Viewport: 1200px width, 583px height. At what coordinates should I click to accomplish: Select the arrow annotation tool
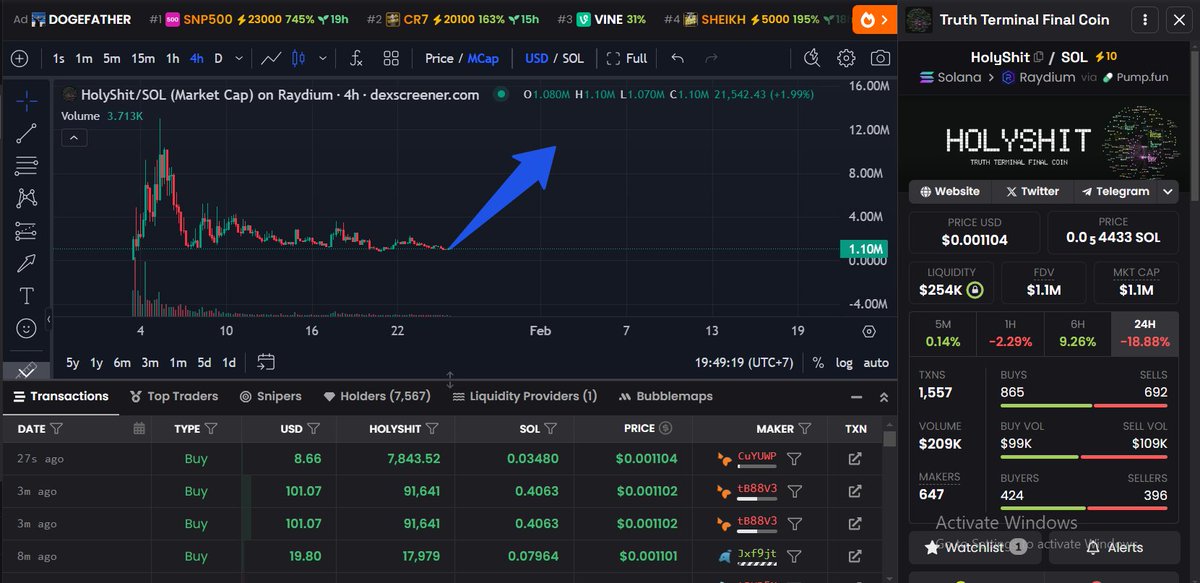click(26, 263)
